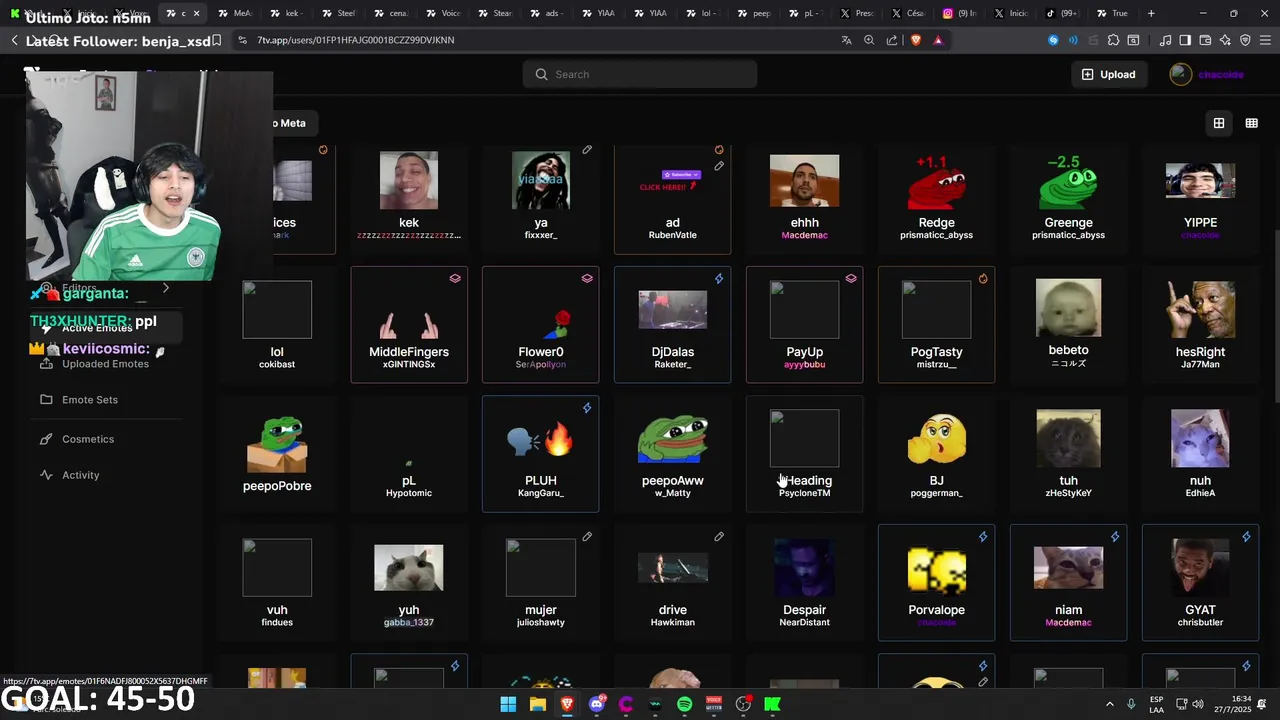
Task: Click the lightning icon on DjDalas card
Action: 719,279
